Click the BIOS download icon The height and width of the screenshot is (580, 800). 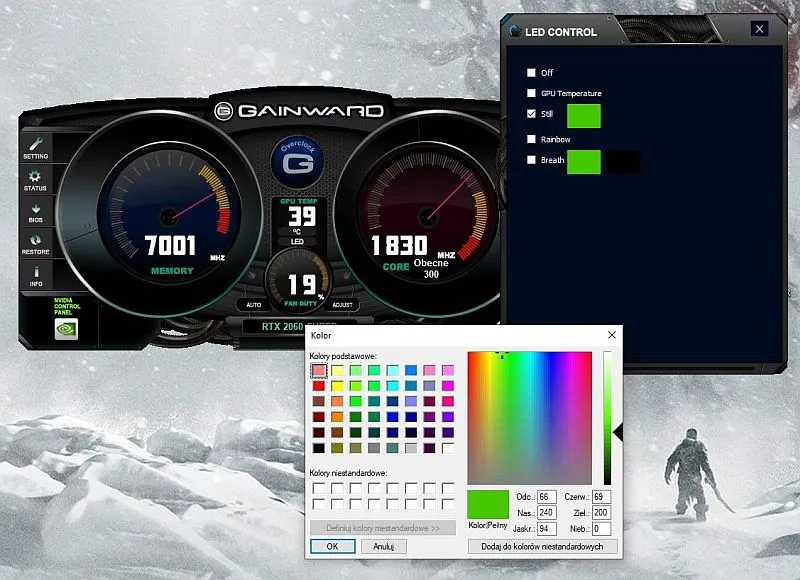pyautogui.click(x=35, y=212)
